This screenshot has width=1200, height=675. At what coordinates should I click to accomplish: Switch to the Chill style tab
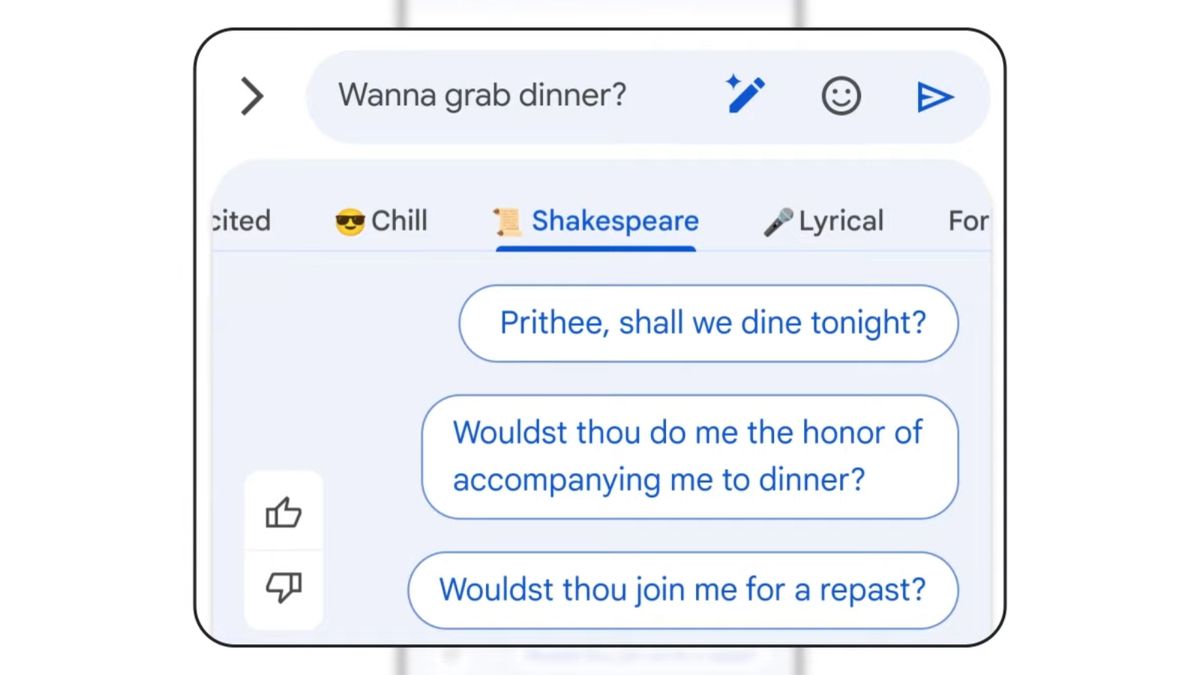coord(382,220)
